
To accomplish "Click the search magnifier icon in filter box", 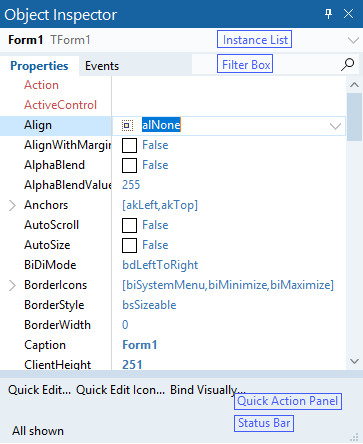I will (347, 64).
